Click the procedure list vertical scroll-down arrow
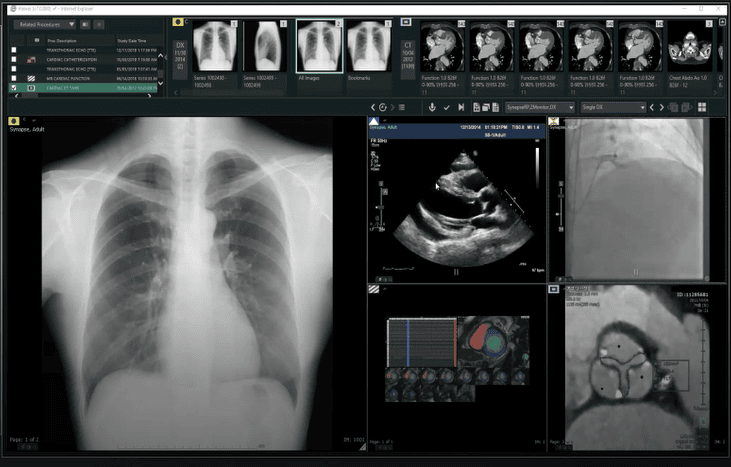Viewport: 731px width, 467px height. [x=160, y=83]
